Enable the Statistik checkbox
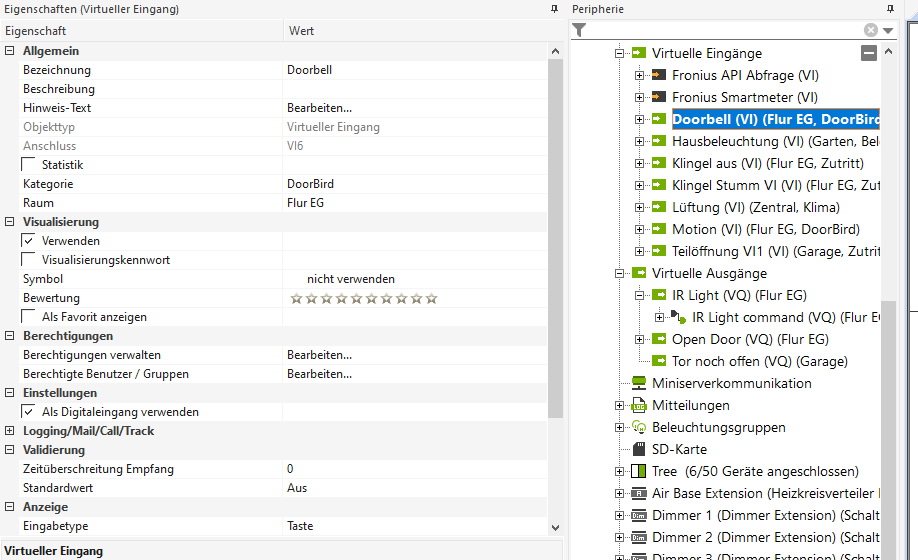The width and height of the screenshot is (918, 560). click(29, 165)
